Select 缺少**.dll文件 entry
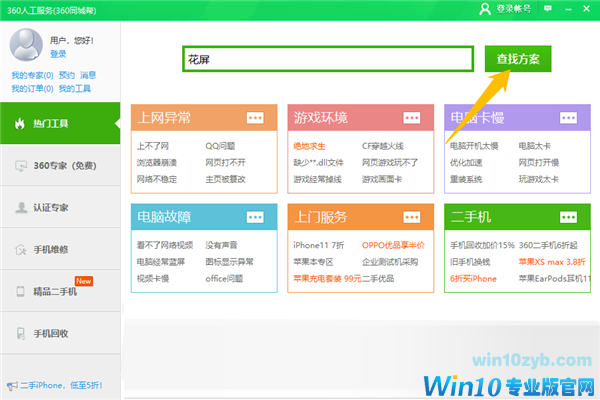The width and height of the screenshot is (600, 400). click(318, 163)
